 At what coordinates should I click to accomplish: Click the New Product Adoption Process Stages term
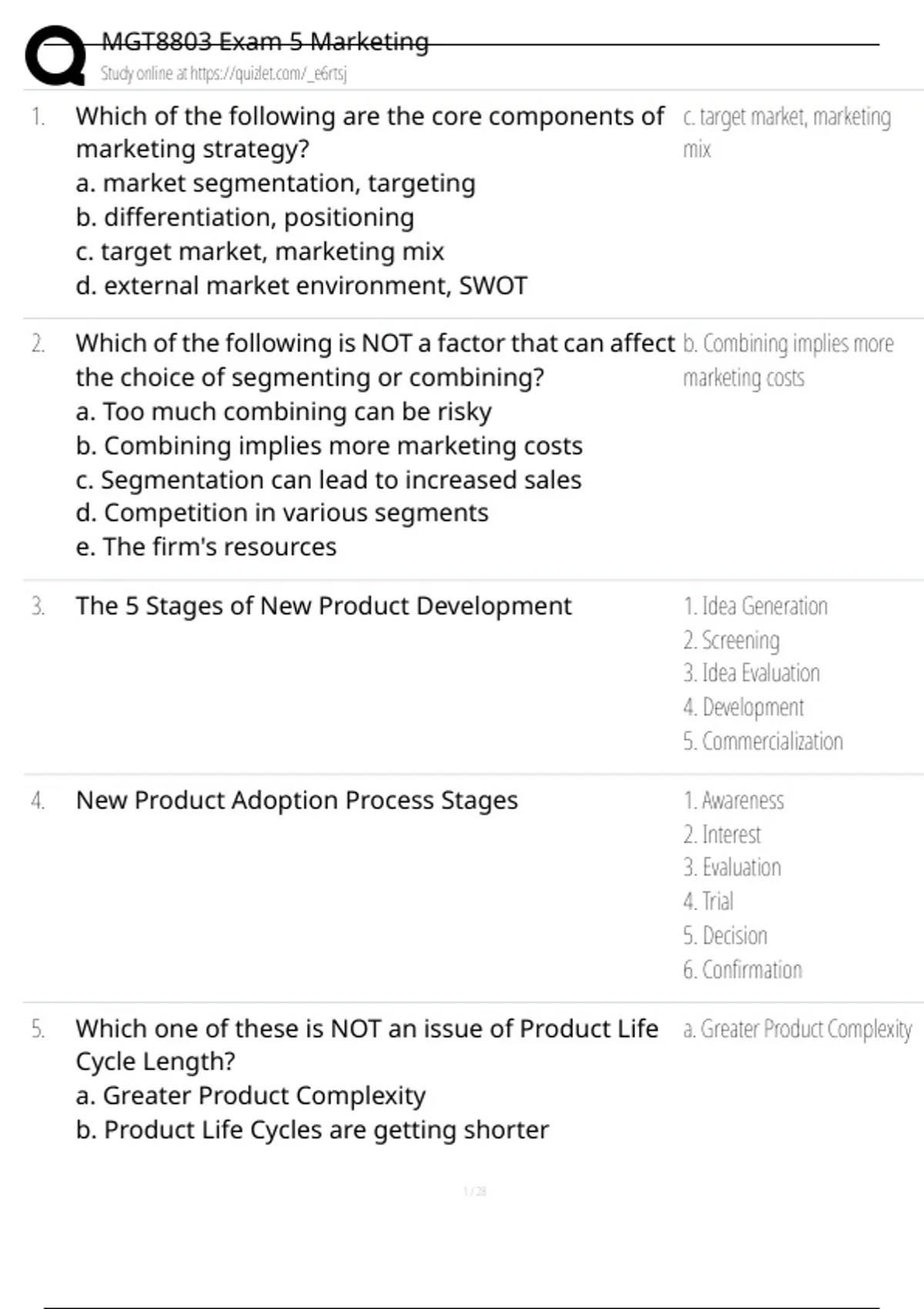[x=296, y=801]
